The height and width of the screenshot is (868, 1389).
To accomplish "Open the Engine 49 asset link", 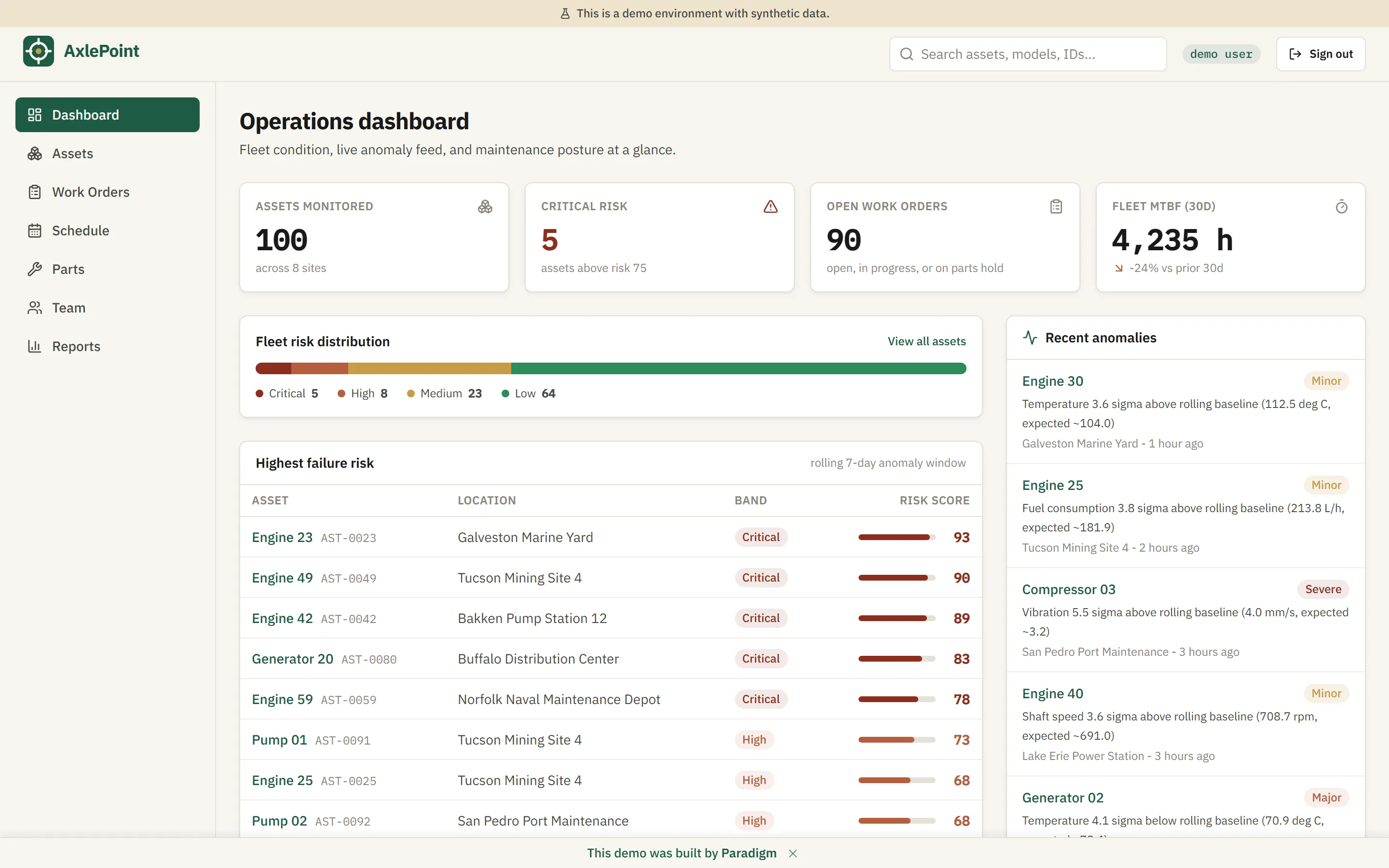I will (x=282, y=578).
